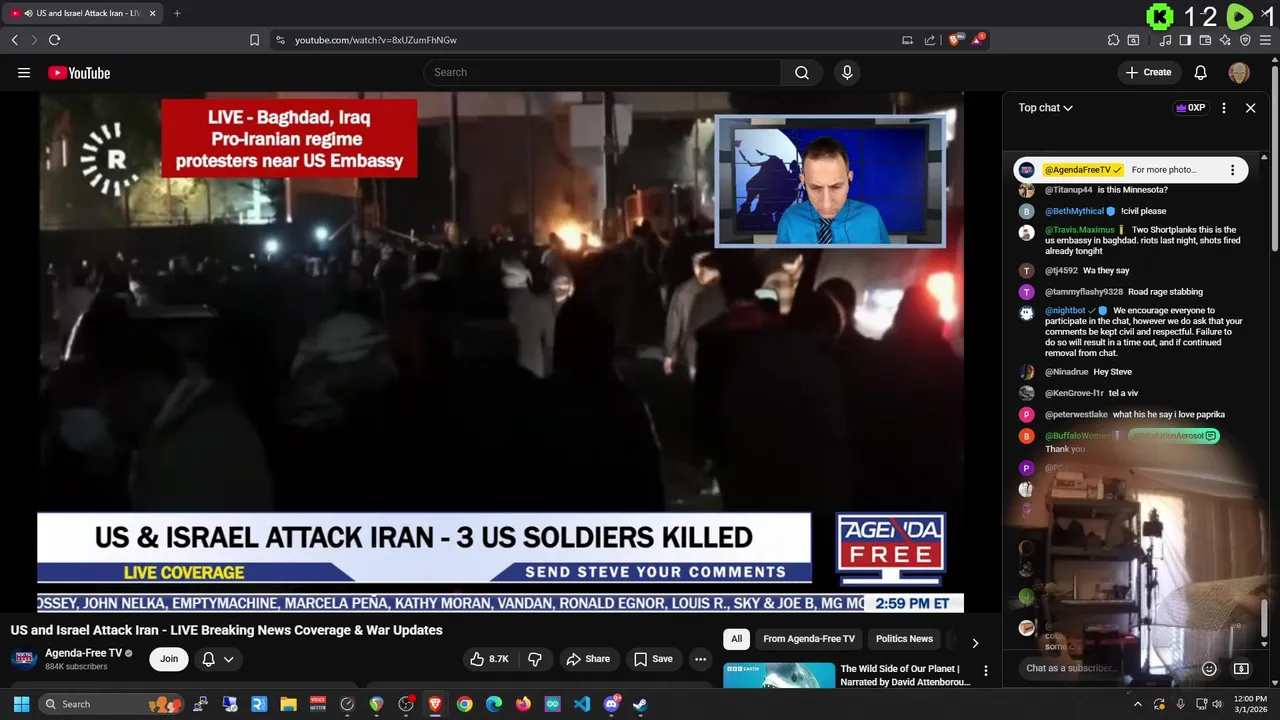
Task: Go back using browser back arrow
Action: point(14,40)
